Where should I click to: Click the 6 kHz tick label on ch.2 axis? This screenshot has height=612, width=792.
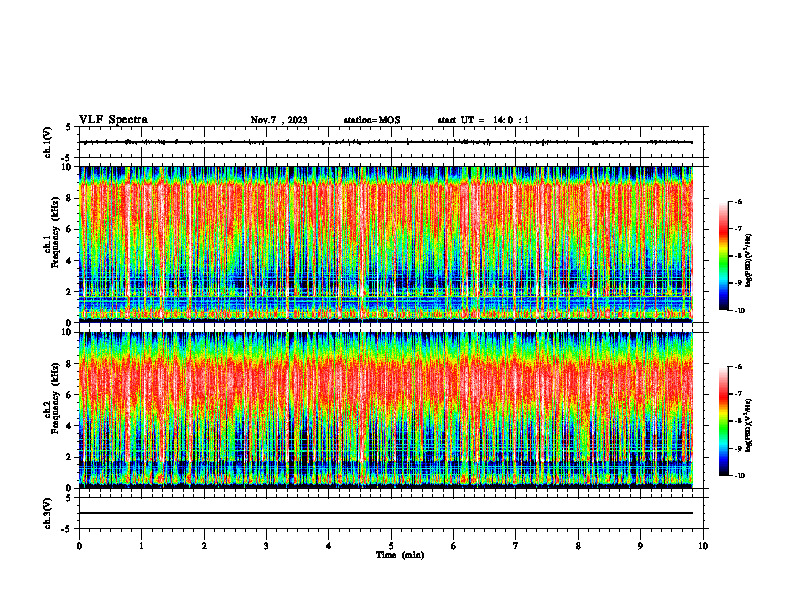click(70, 395)
